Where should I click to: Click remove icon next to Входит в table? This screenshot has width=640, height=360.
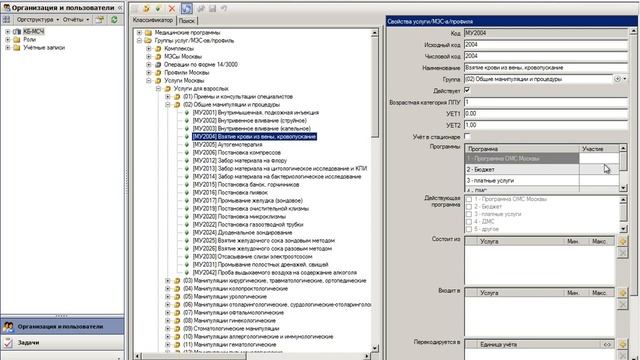pos(622,304)
